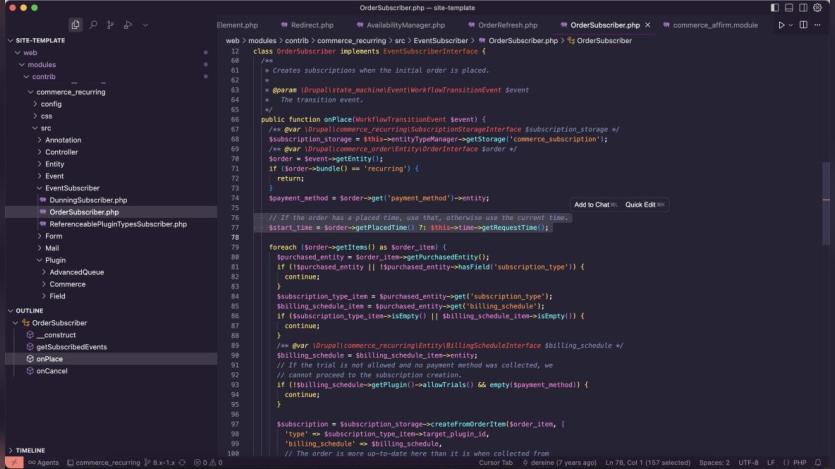
Task: Toggle the bottom panel layout icon
Action: click(x=789, y=7)
